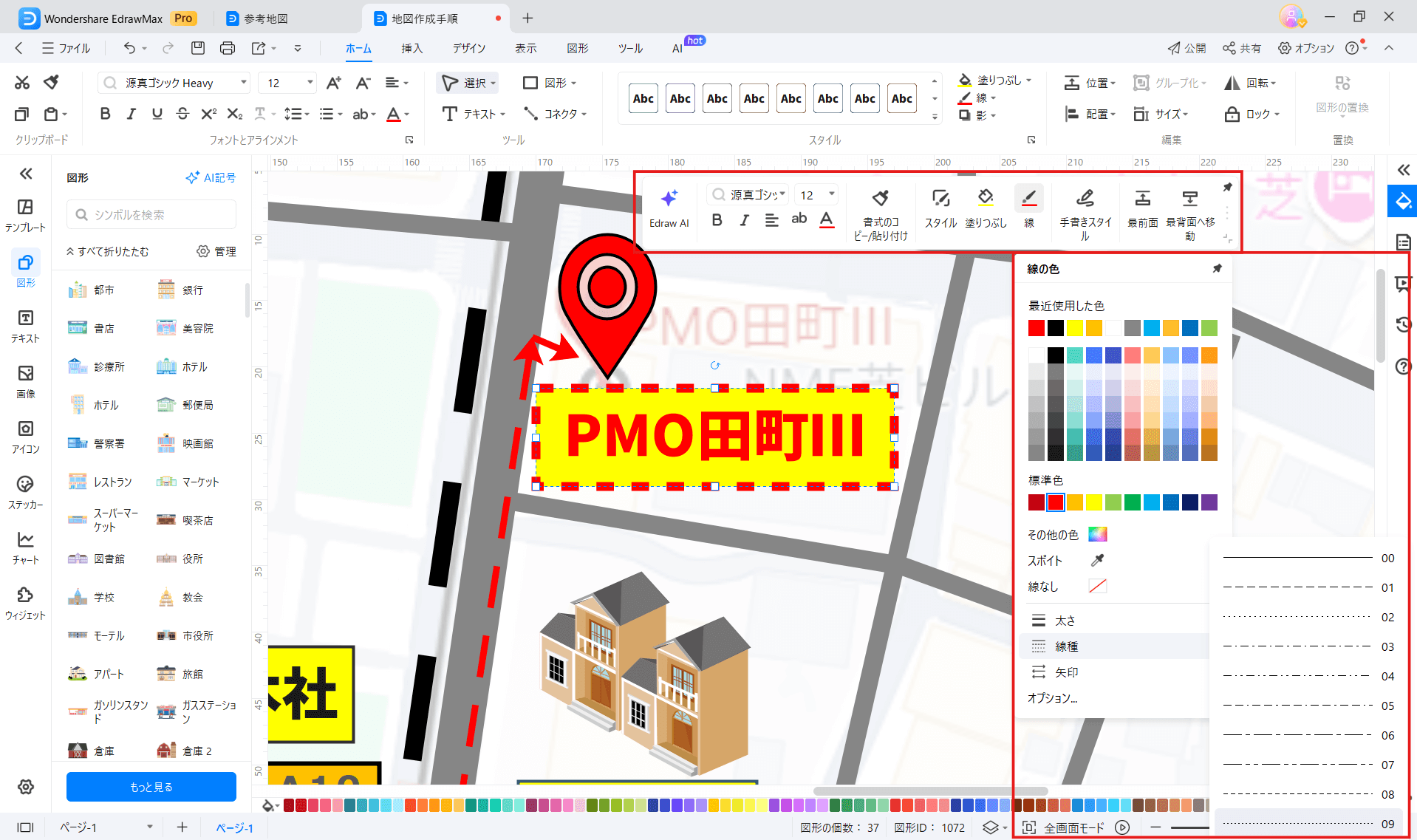Toggle bold formatting in the ribbon

pos(105,114)
